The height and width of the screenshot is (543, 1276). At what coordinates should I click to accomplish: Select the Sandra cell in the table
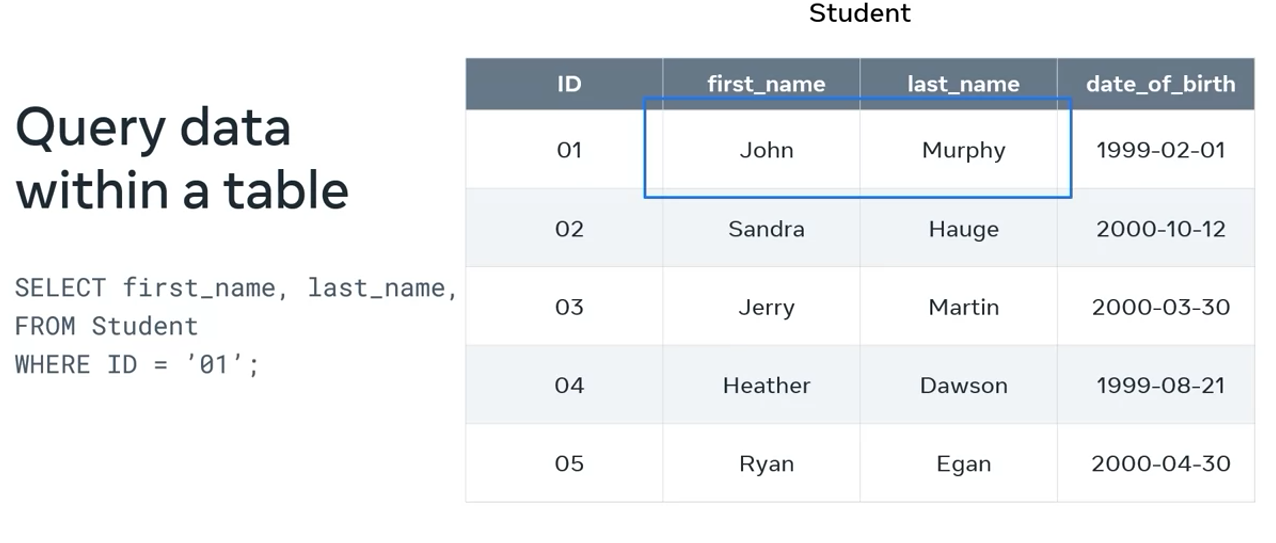766,228
